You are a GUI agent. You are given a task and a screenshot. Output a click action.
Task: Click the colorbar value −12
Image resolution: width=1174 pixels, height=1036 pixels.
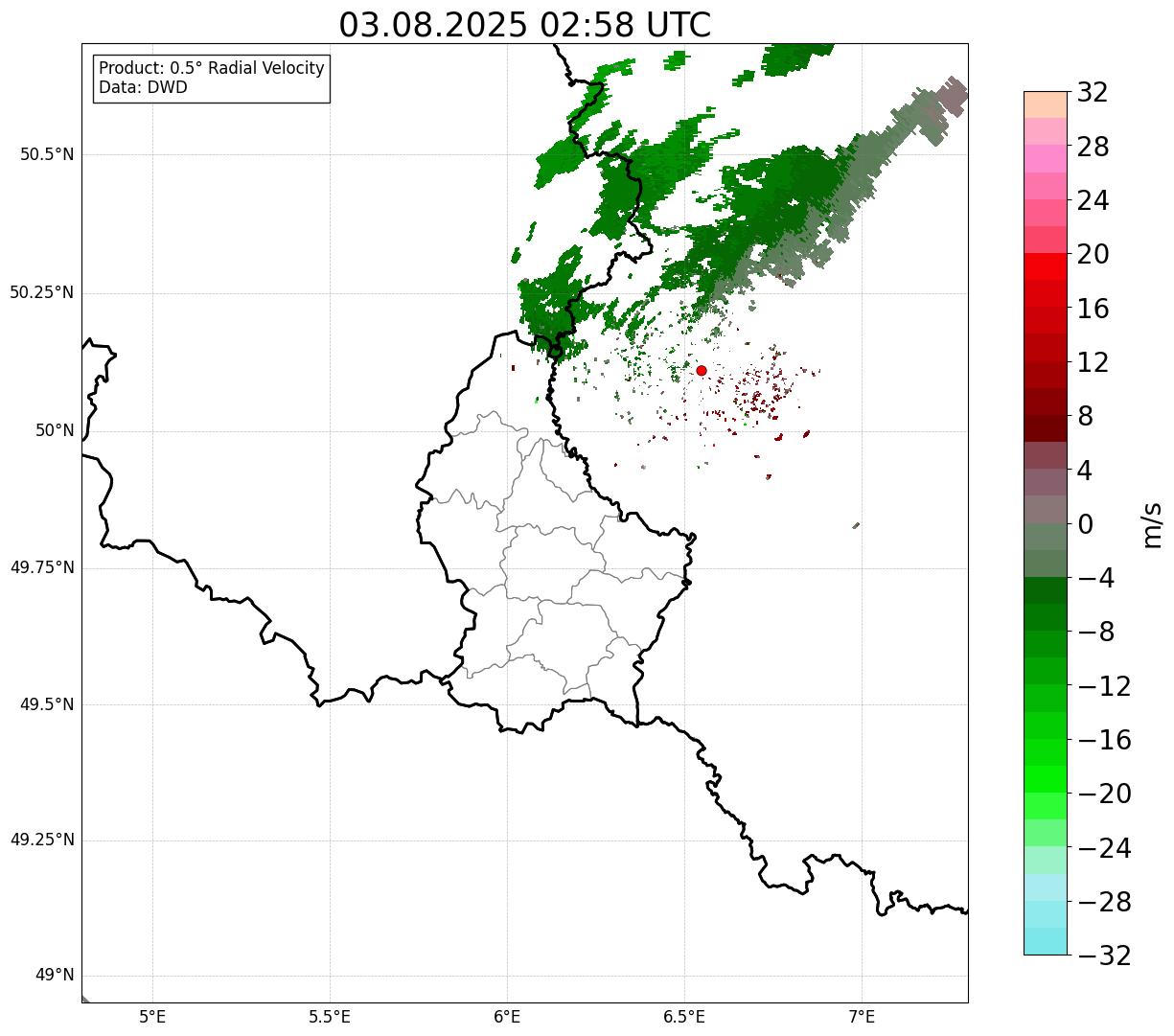pos(1104,686)
